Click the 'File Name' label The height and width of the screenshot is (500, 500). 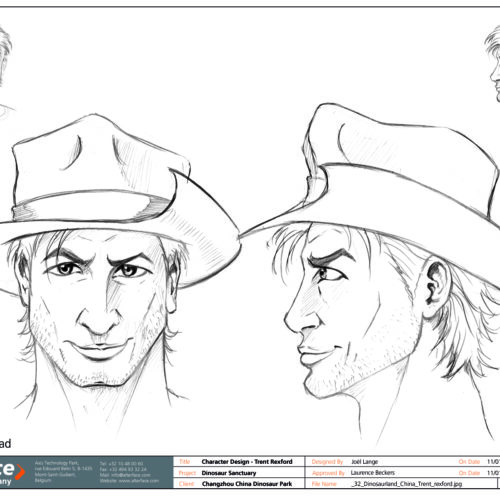click(324, 484)
